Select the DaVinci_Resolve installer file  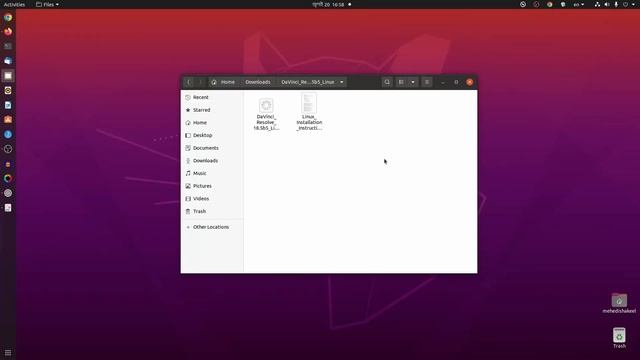pos(266,114)
